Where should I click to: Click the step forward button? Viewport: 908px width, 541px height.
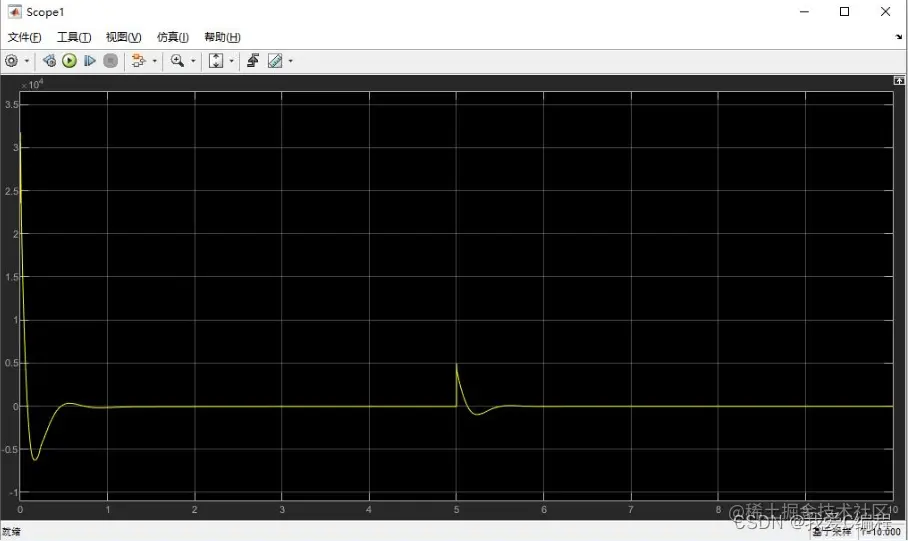pyautogui.click(x=90, y=61)
